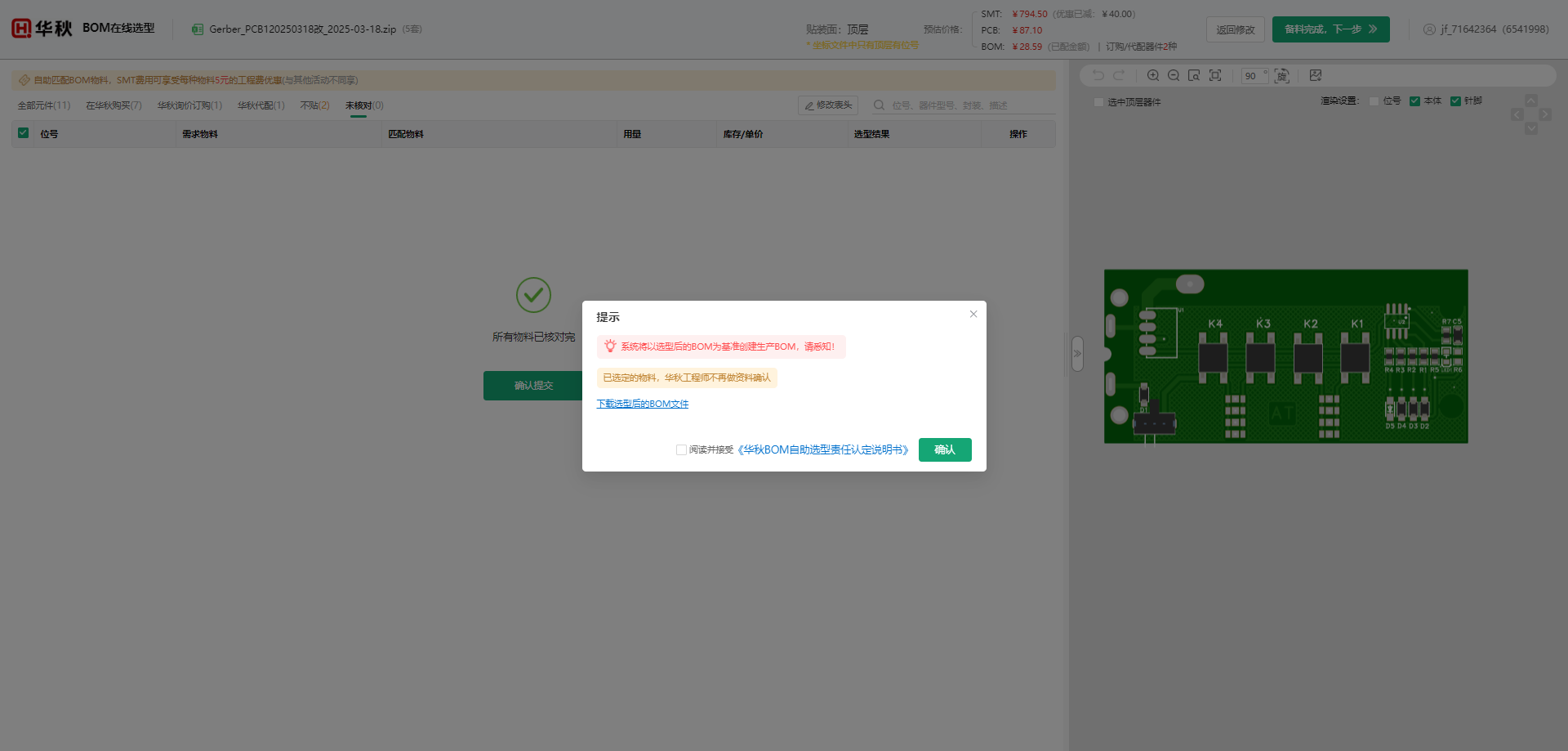Switch to 不贴(2) tab
The width and height of the screenshot is (1568, 751).
tap(314, 105)
